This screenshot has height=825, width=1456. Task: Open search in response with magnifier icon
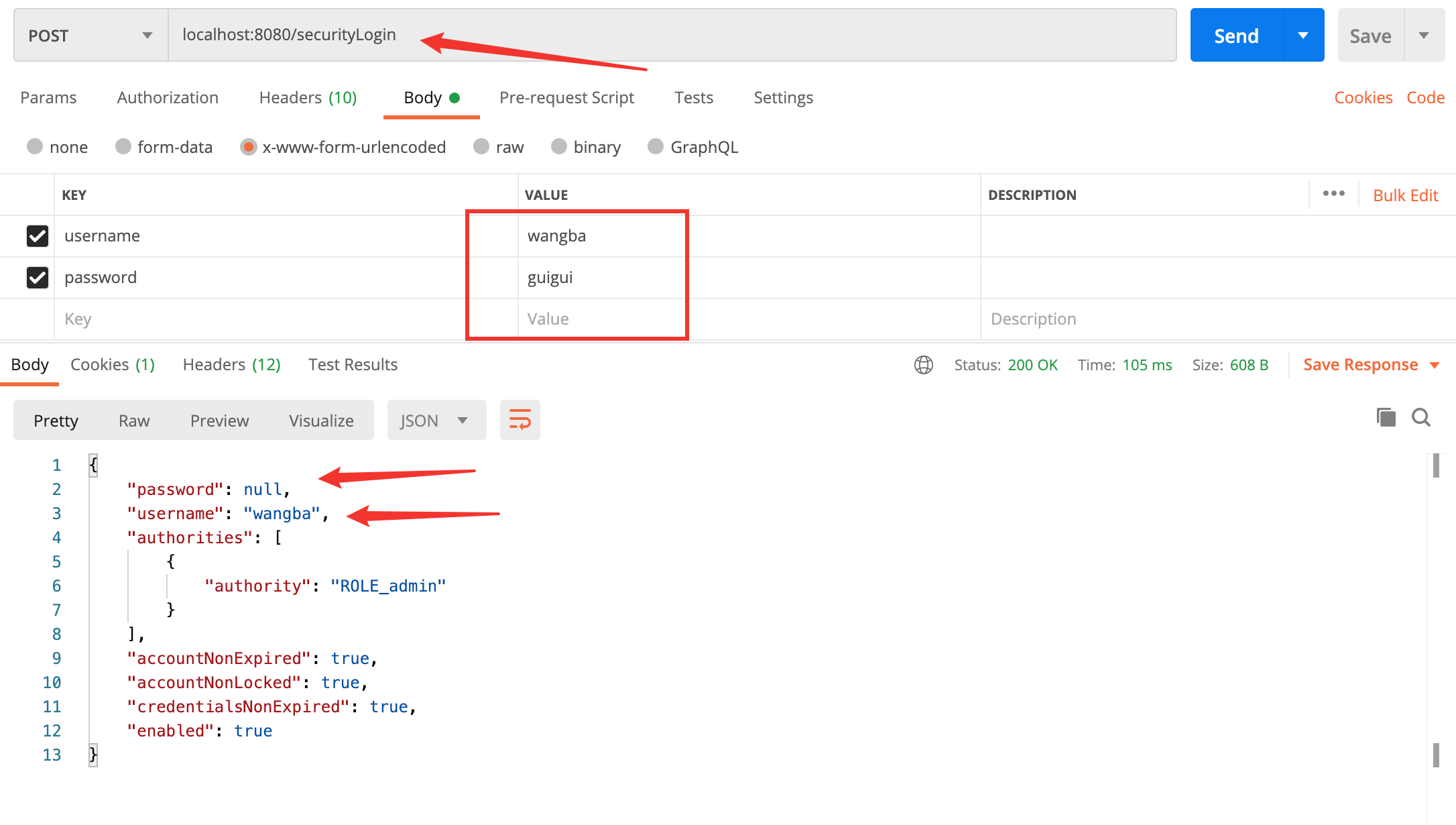click(x=1420, y=417)
